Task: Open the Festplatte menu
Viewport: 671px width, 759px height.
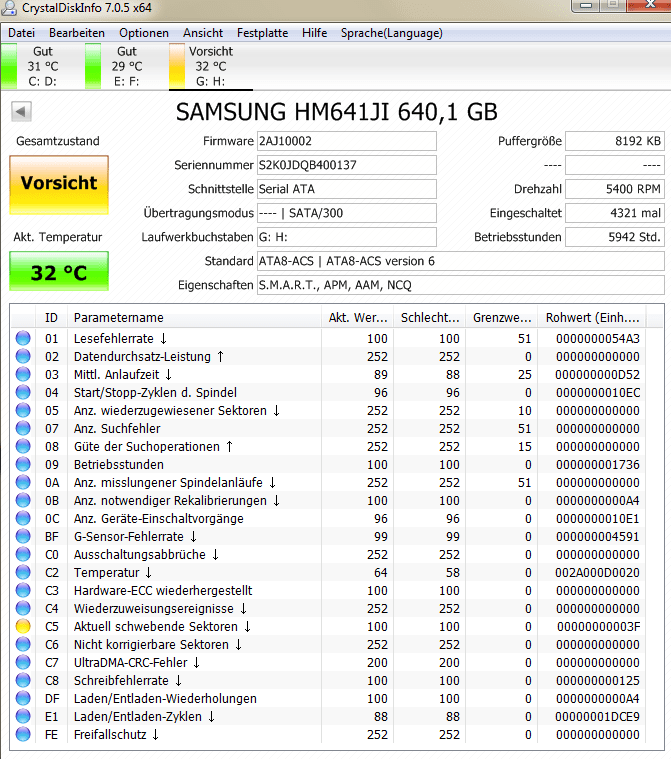Action: (x=262, y=33)
